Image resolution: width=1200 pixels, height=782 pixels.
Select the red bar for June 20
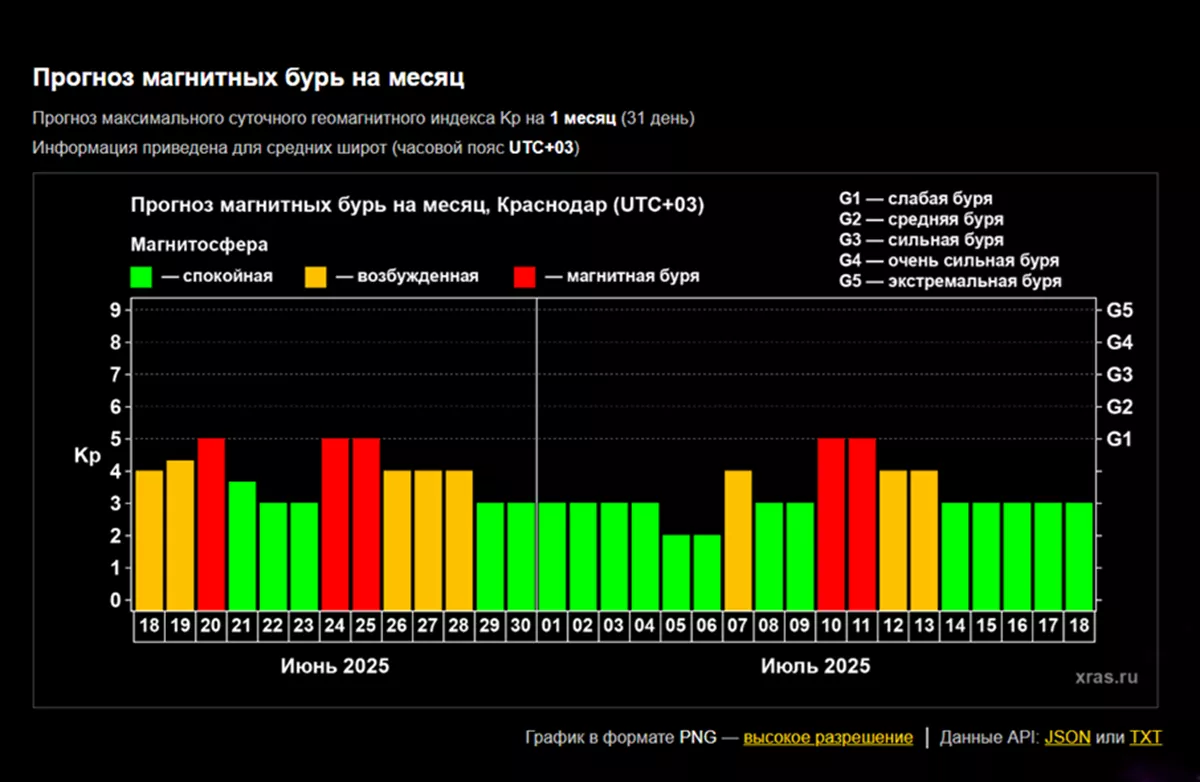(x=211, y=523)
